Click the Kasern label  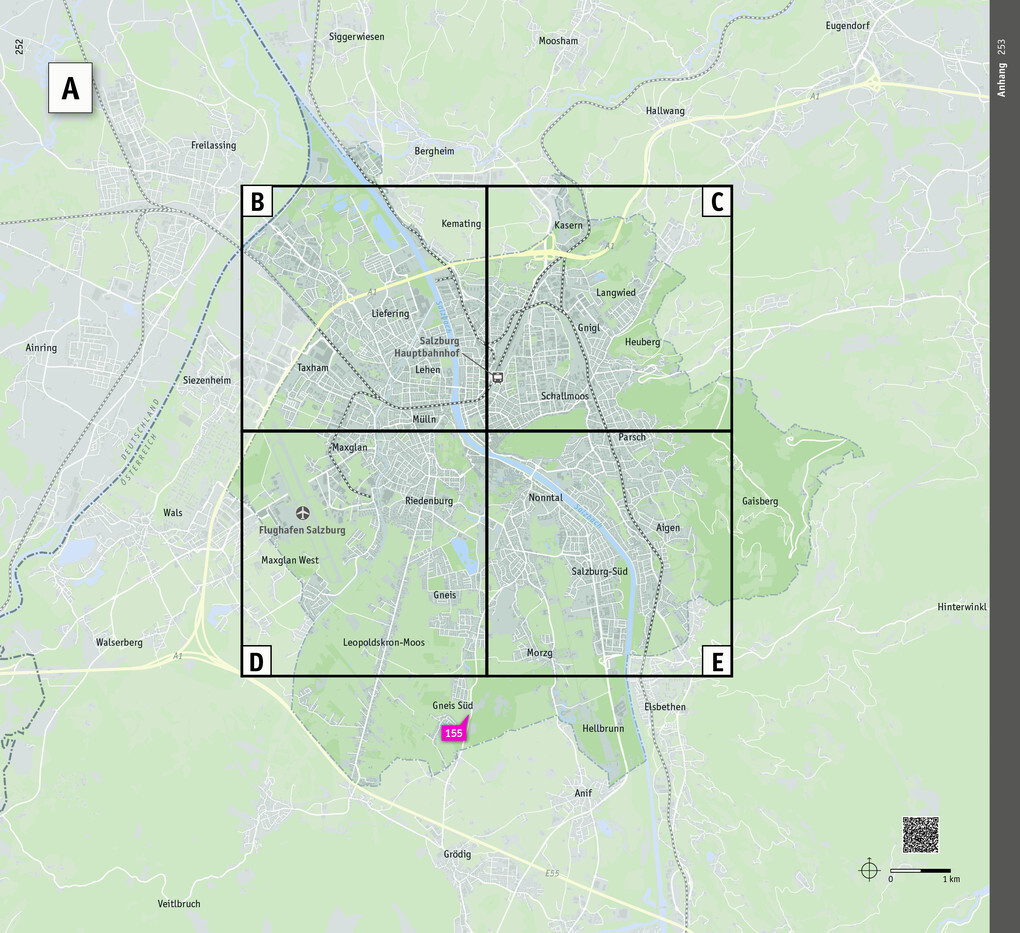(568, 225)
